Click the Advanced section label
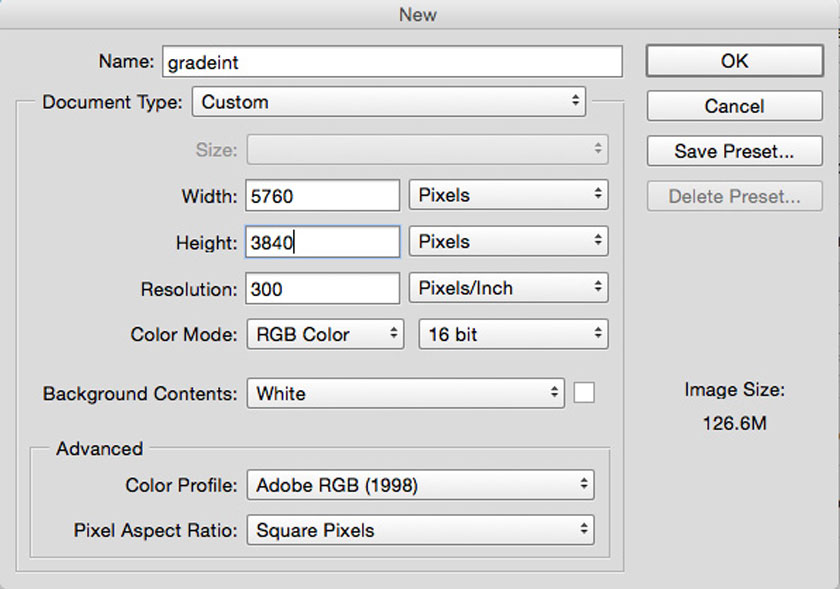840x589 pixels. (x=99, y=449)
